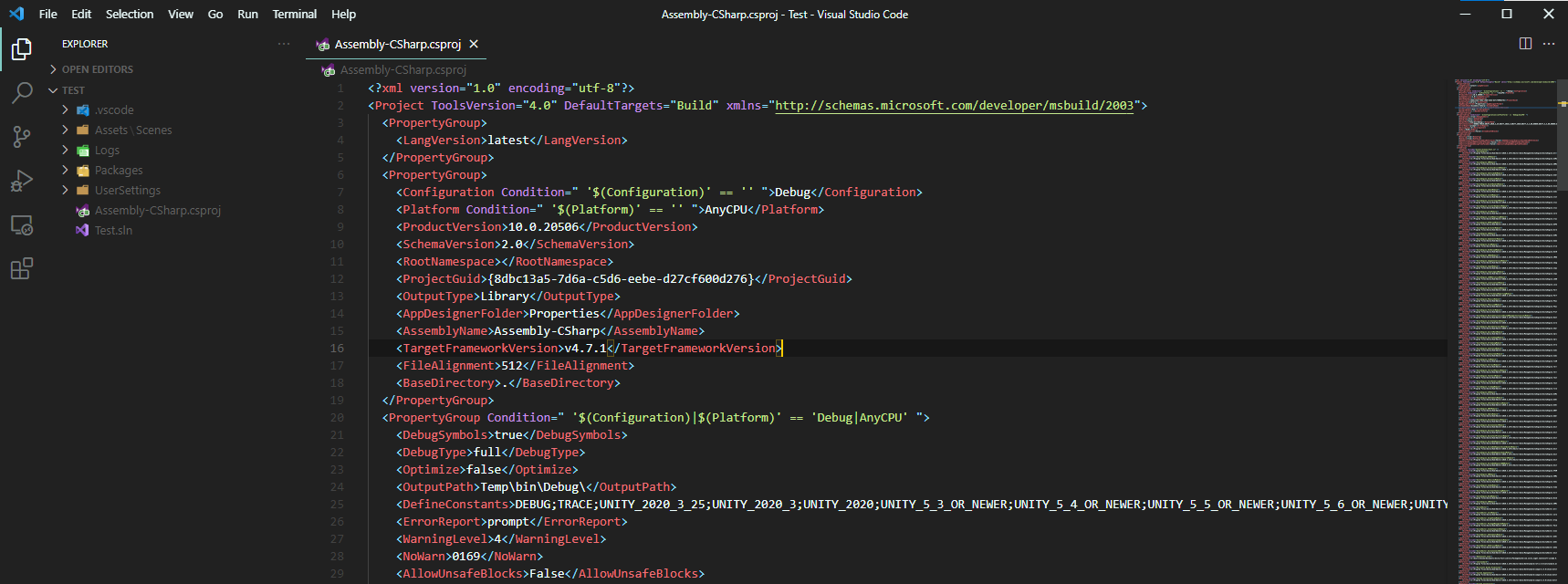Image resolution: width=1568 pixels, height=584 pixels.
Task: Open the Explorer view in activity bar
Action: tap(21, 48)
